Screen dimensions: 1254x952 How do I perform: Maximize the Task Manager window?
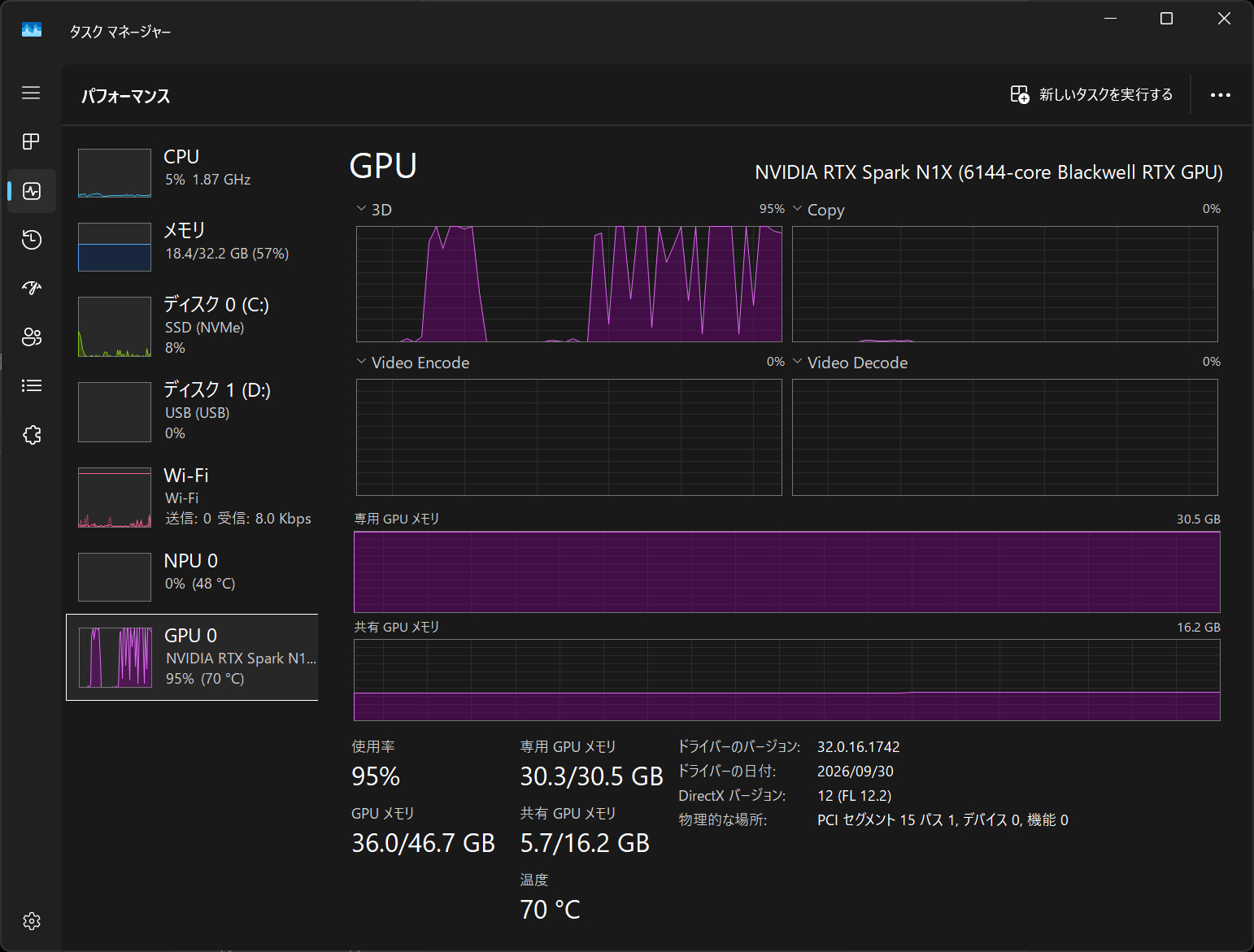1166,18
